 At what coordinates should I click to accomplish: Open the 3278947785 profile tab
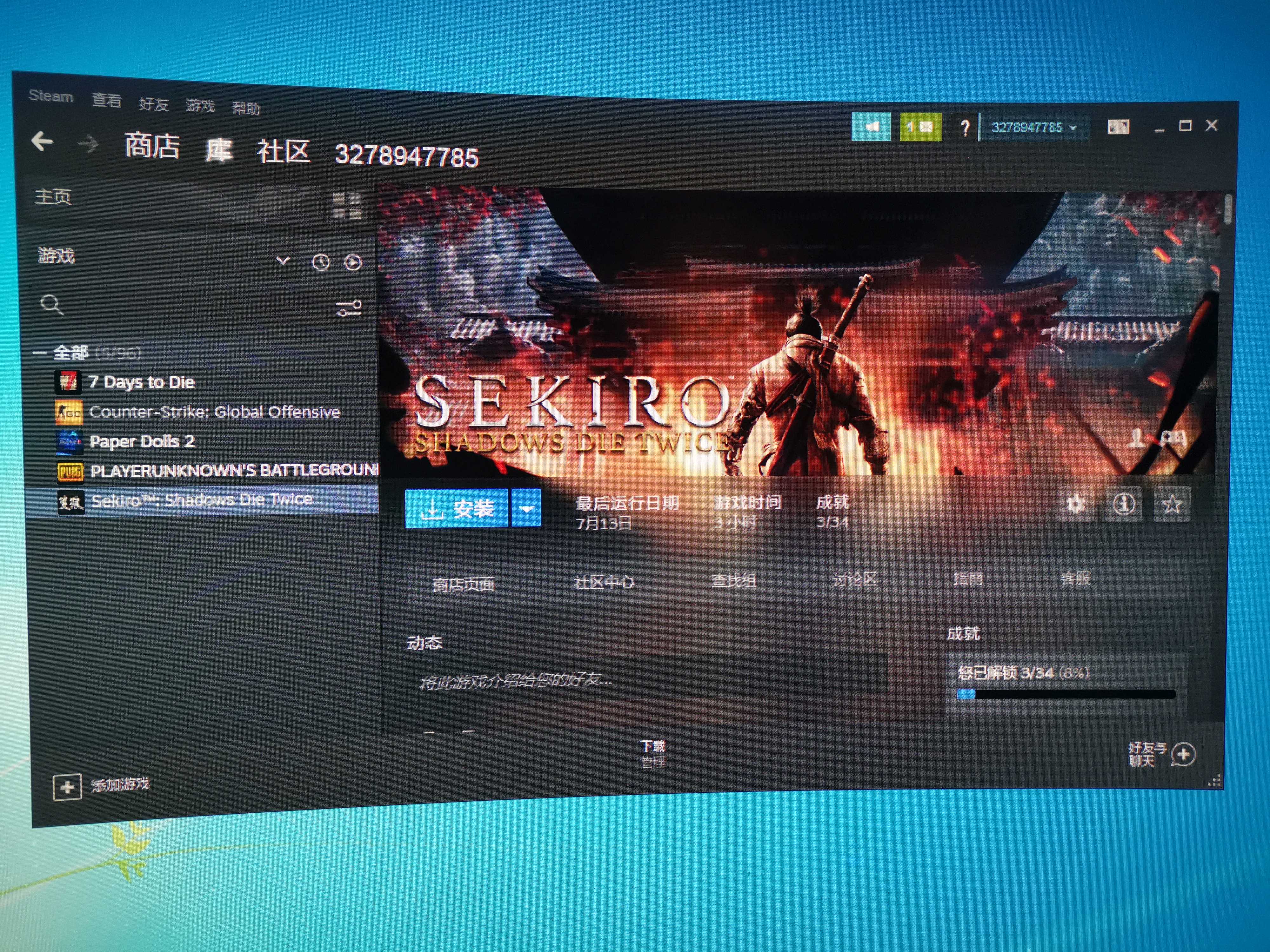406,155
